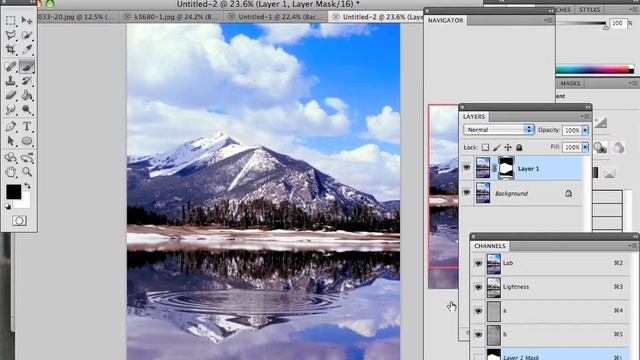Close the Untitled-1 document tab

click(x=231, y=17)
